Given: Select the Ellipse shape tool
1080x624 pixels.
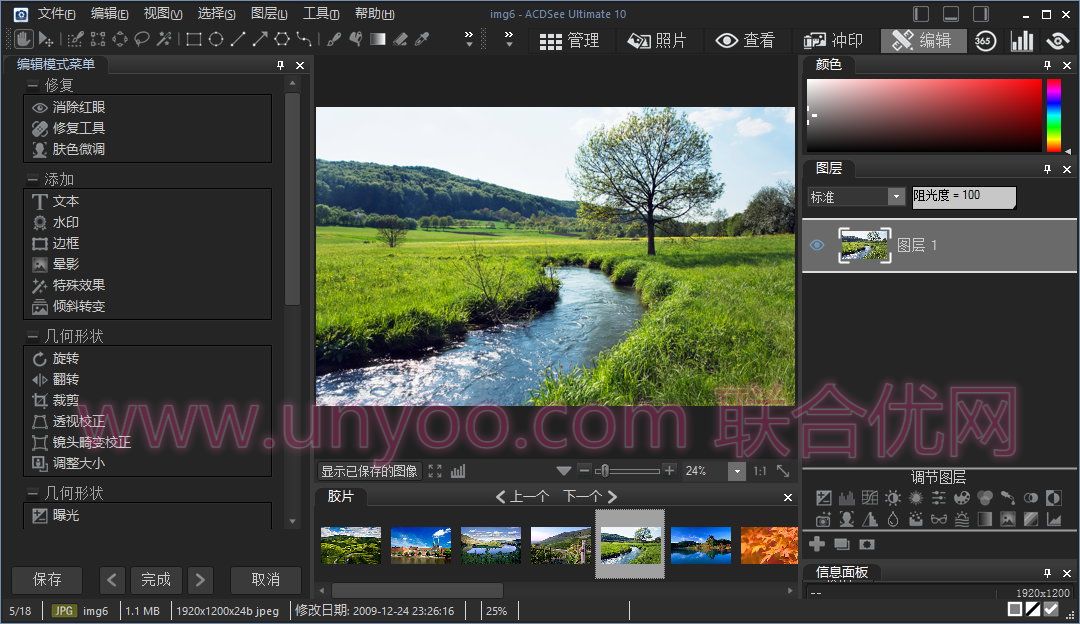Looking at the screenshot, I should point(216,39).
